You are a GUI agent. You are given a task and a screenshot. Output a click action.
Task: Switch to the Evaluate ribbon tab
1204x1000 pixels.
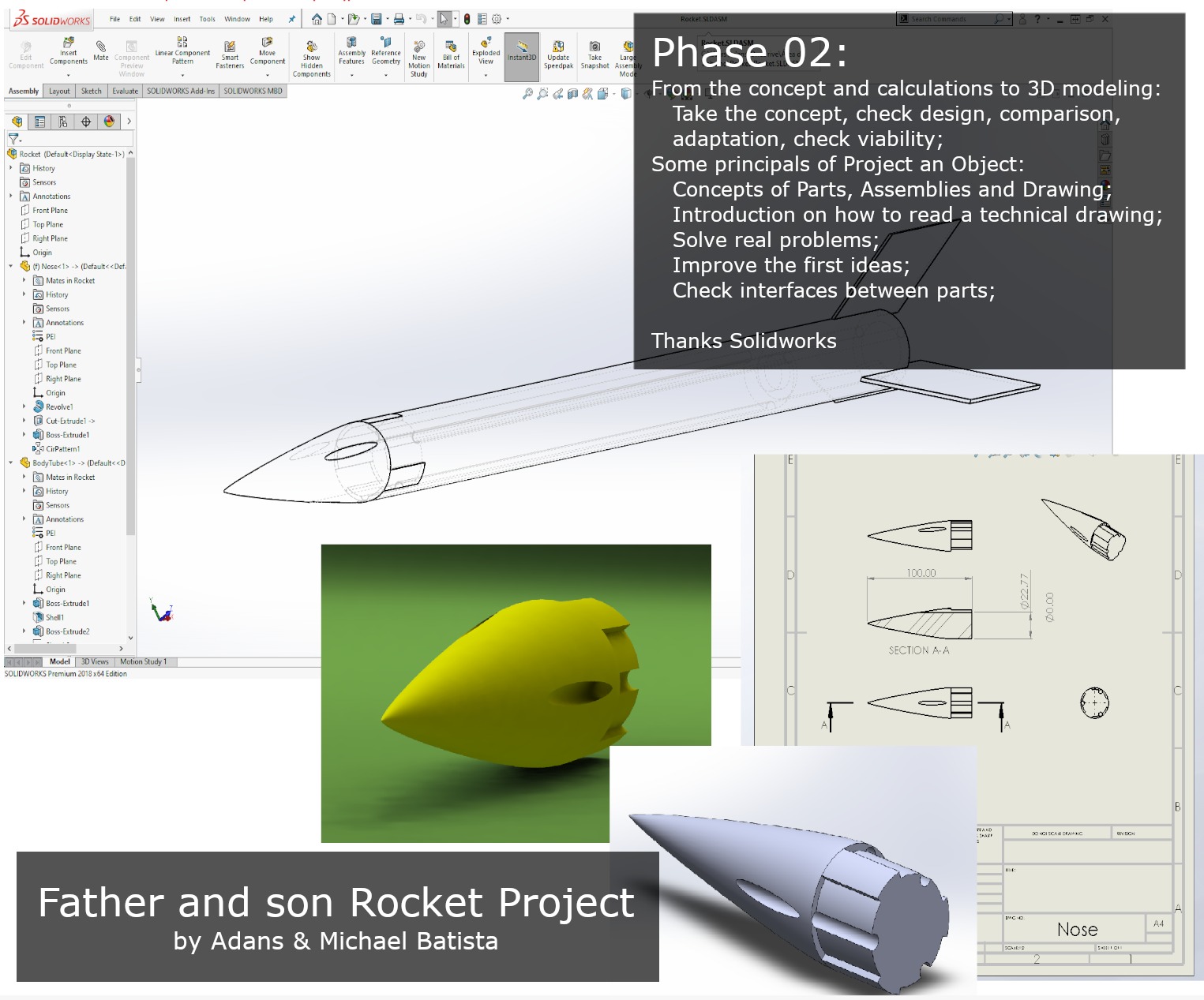[125, 91]
